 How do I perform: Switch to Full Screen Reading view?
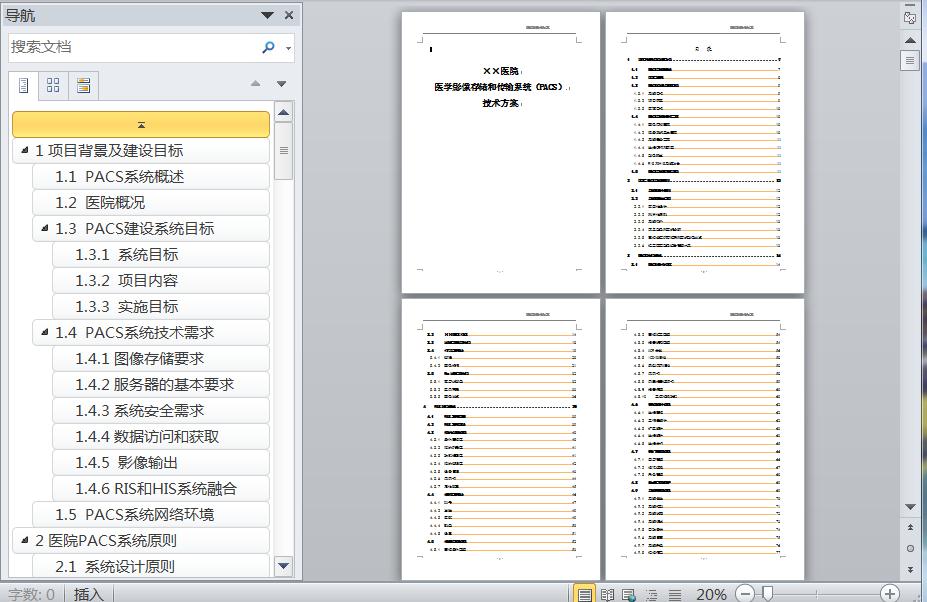click(607, 594)
